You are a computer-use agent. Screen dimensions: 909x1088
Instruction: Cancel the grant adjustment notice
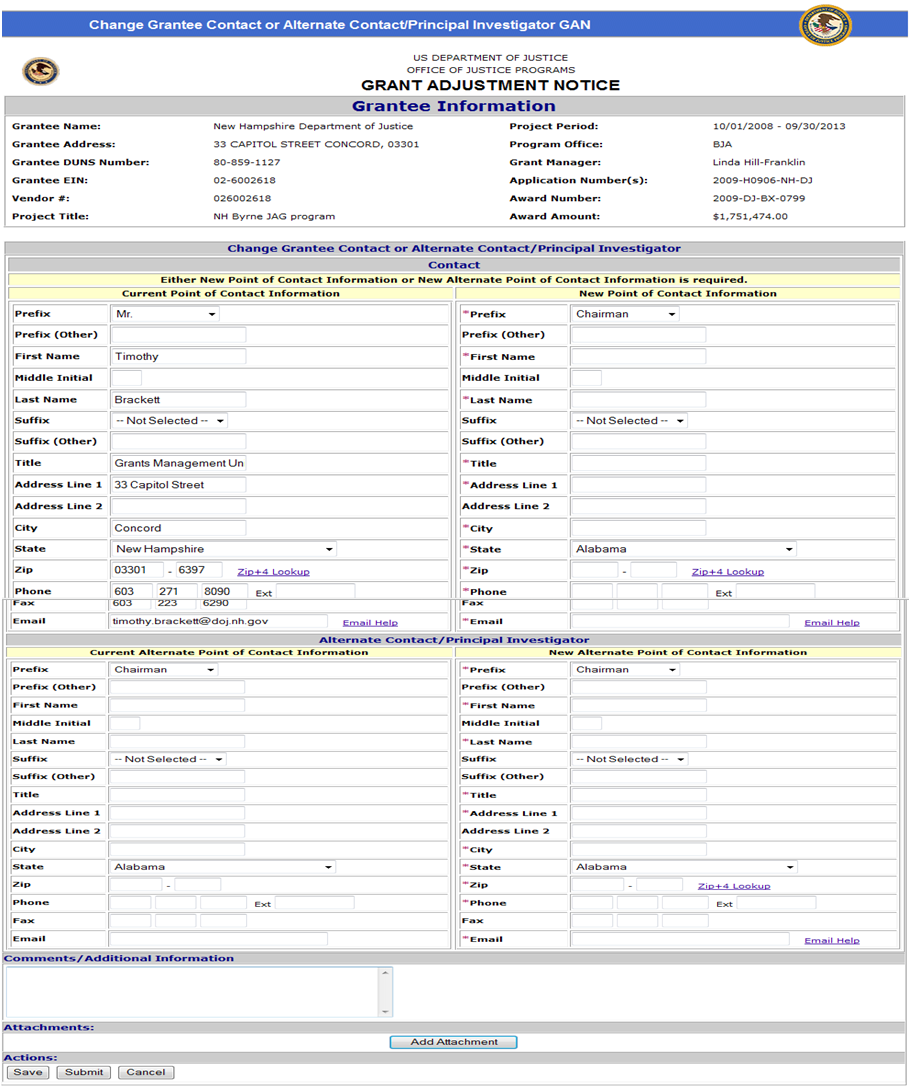(x=145, y=1072)
